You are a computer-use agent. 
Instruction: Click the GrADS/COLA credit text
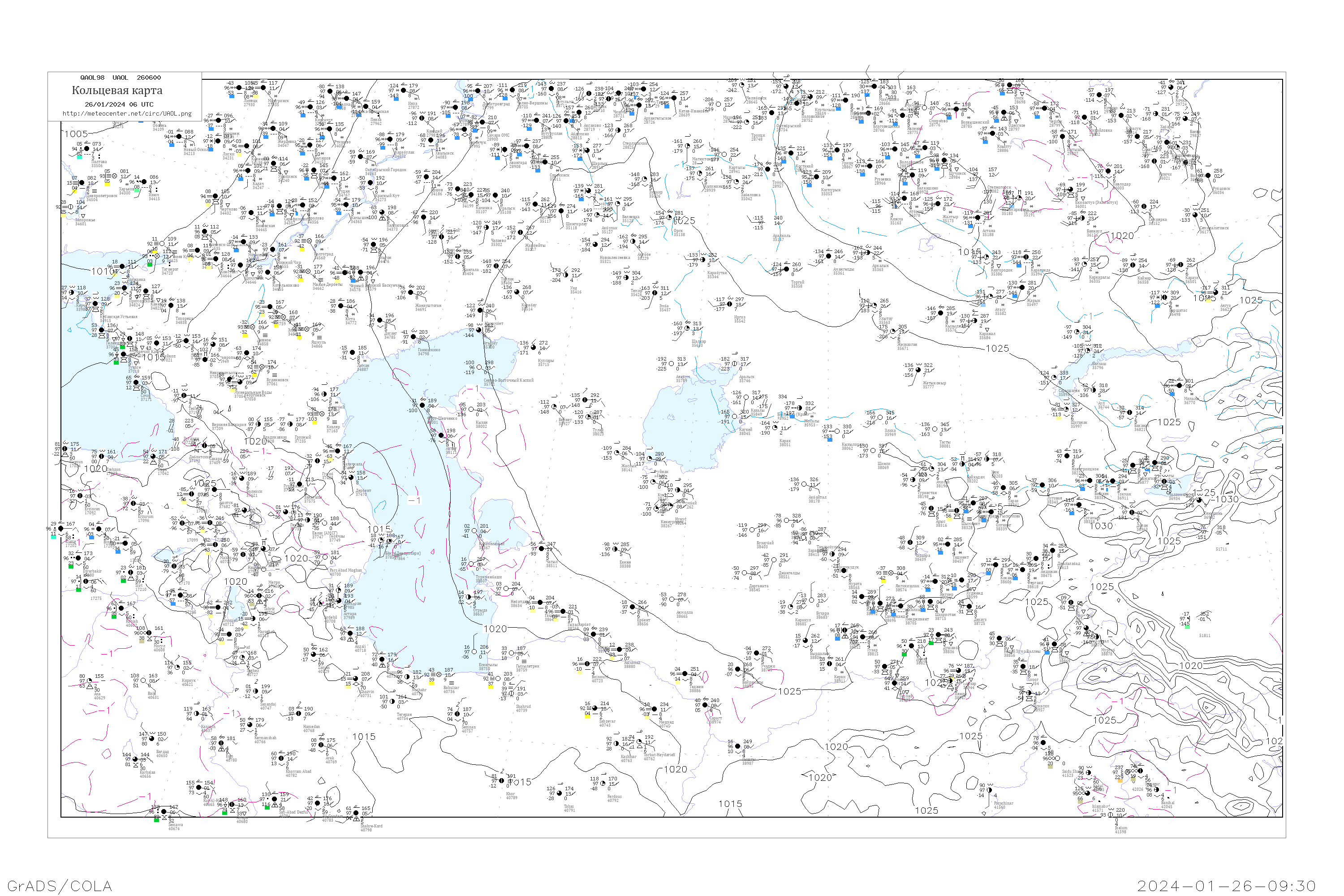(60, 885)
